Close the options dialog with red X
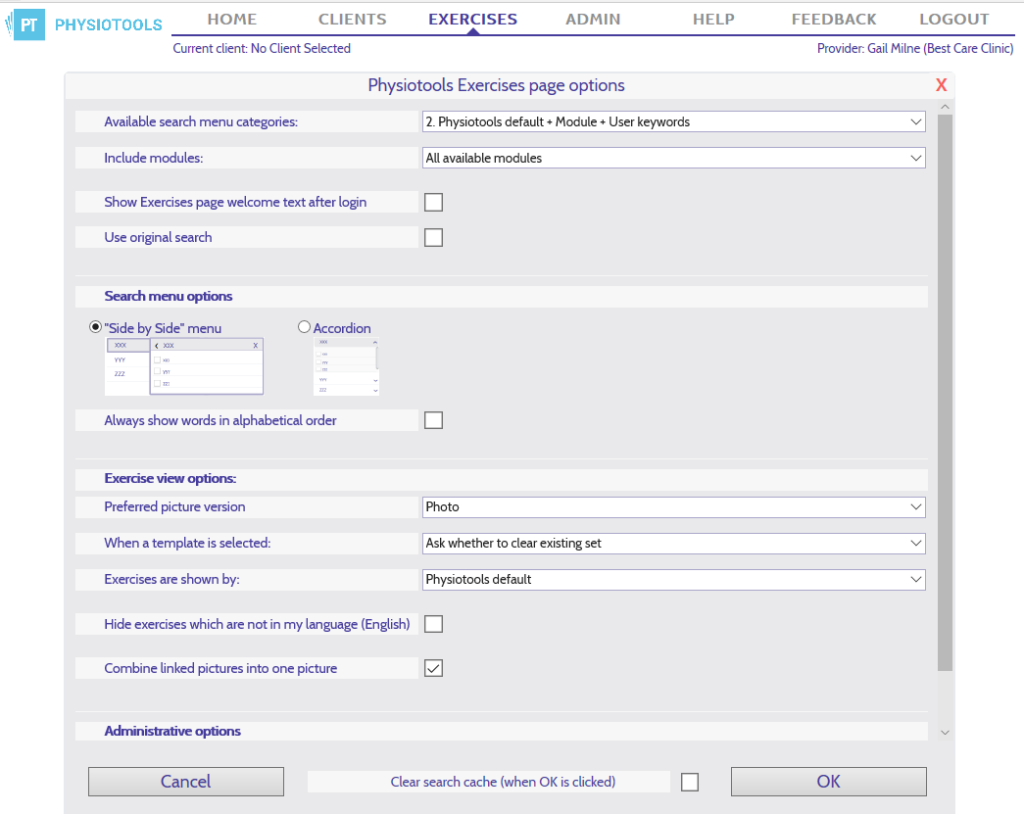Image resolution: width=1024 pixels, height=814 pixels. point(941,85)
